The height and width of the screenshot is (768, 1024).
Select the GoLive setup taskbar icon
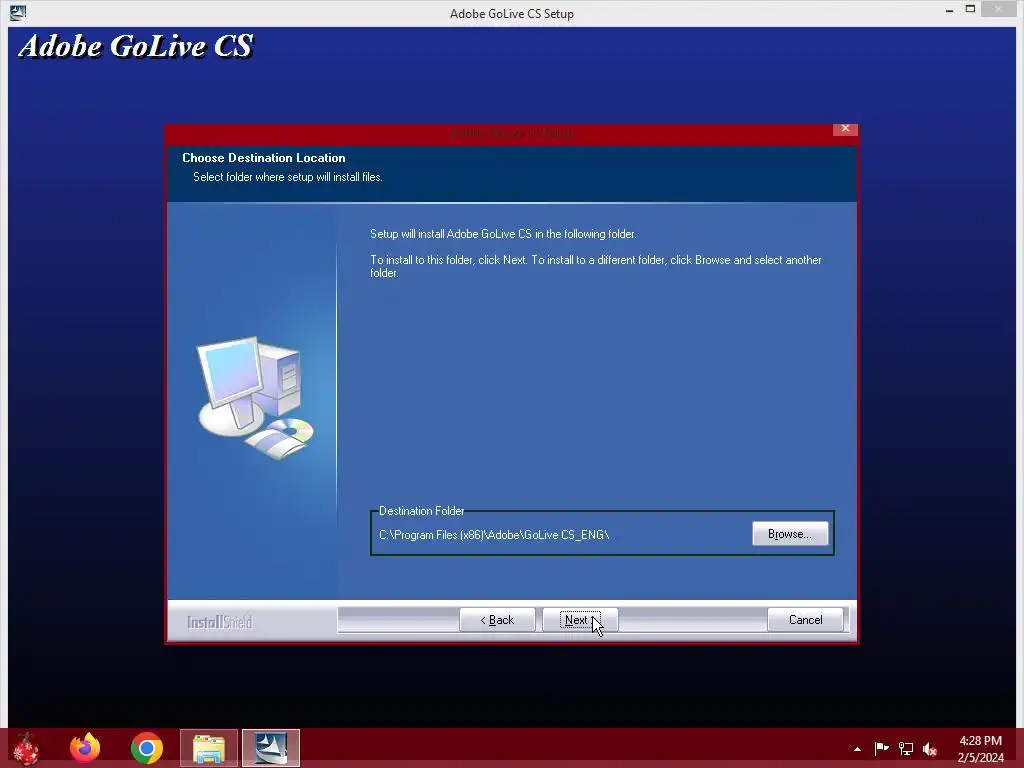(271, 748)
